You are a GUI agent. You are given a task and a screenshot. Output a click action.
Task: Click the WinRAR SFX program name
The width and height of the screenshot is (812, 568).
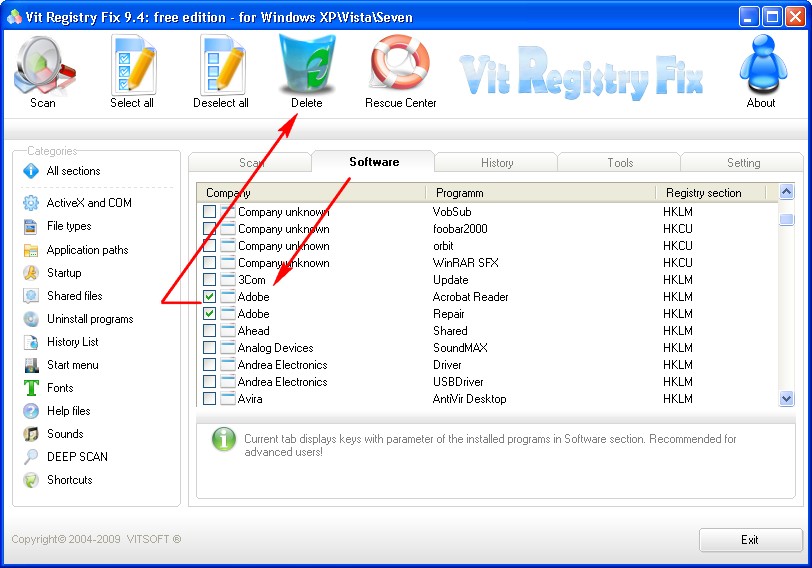(x=466, y=263)
